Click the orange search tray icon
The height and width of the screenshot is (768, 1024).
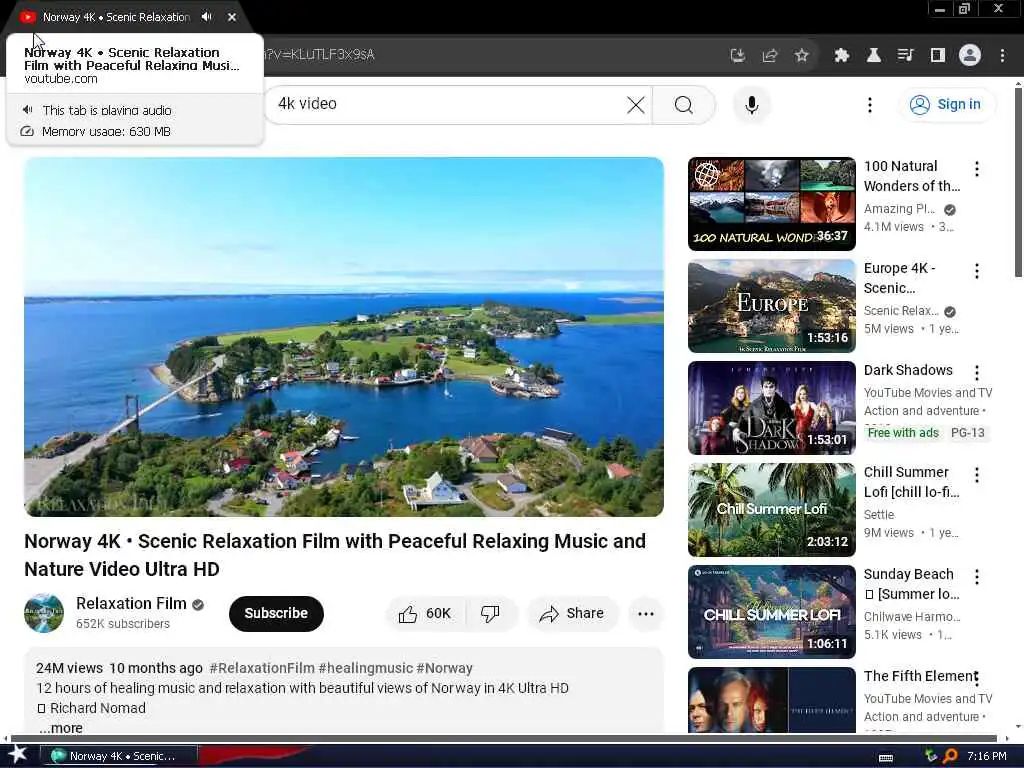(950, 756)
